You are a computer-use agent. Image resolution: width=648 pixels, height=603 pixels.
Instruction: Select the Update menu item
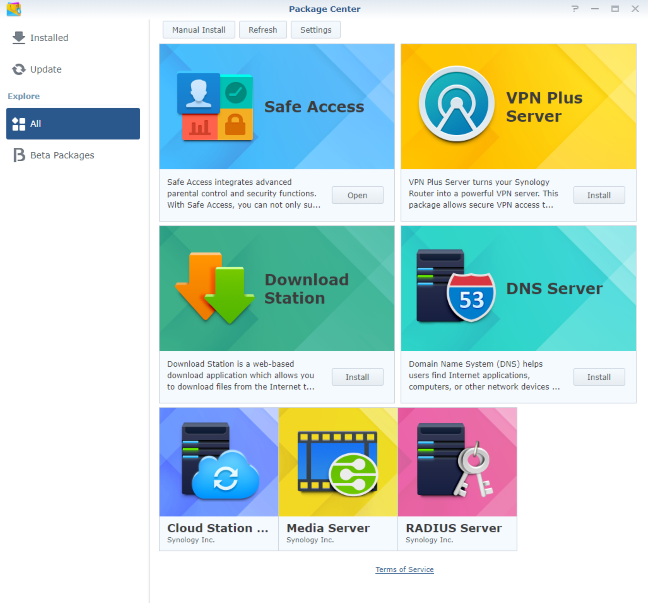[x=73, y=69]
